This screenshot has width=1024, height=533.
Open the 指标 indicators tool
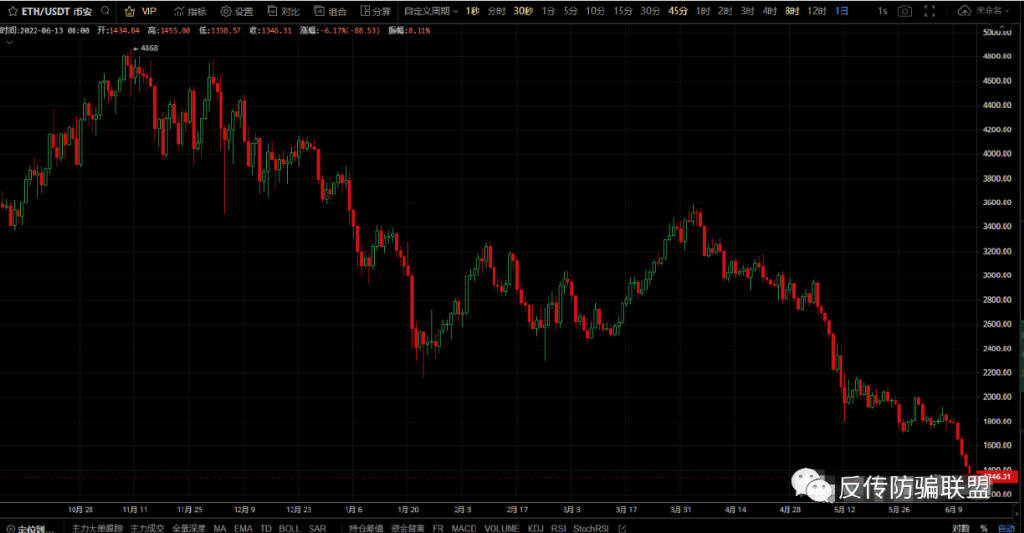(x=189, y=11)
